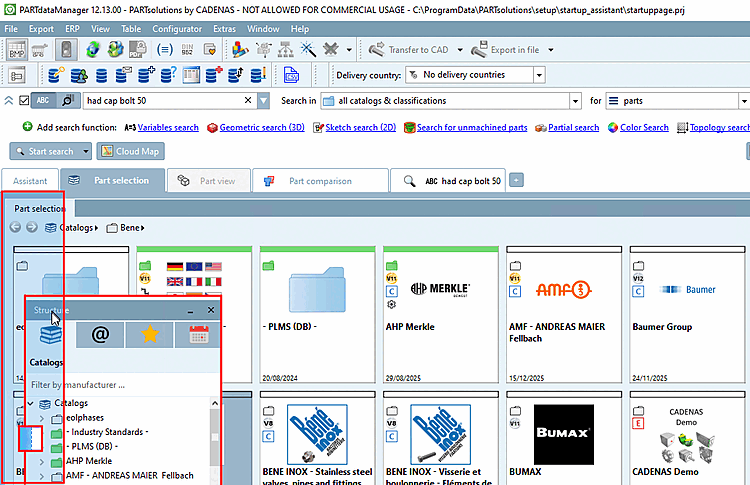Click the globe with green arrows icon
This screenshot has height=485, width=750.
click(93, 50)
